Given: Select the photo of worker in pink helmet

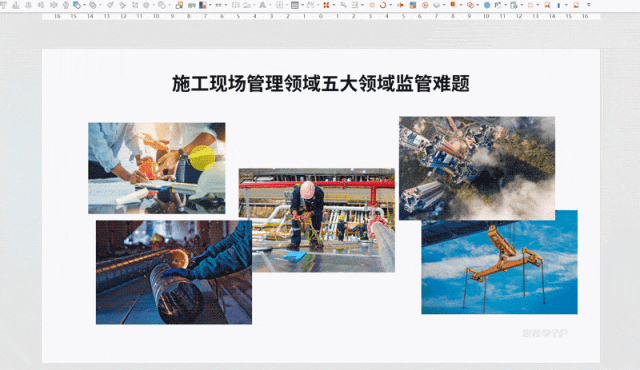Looking at the screenshot, I should [x=317, y=220].
